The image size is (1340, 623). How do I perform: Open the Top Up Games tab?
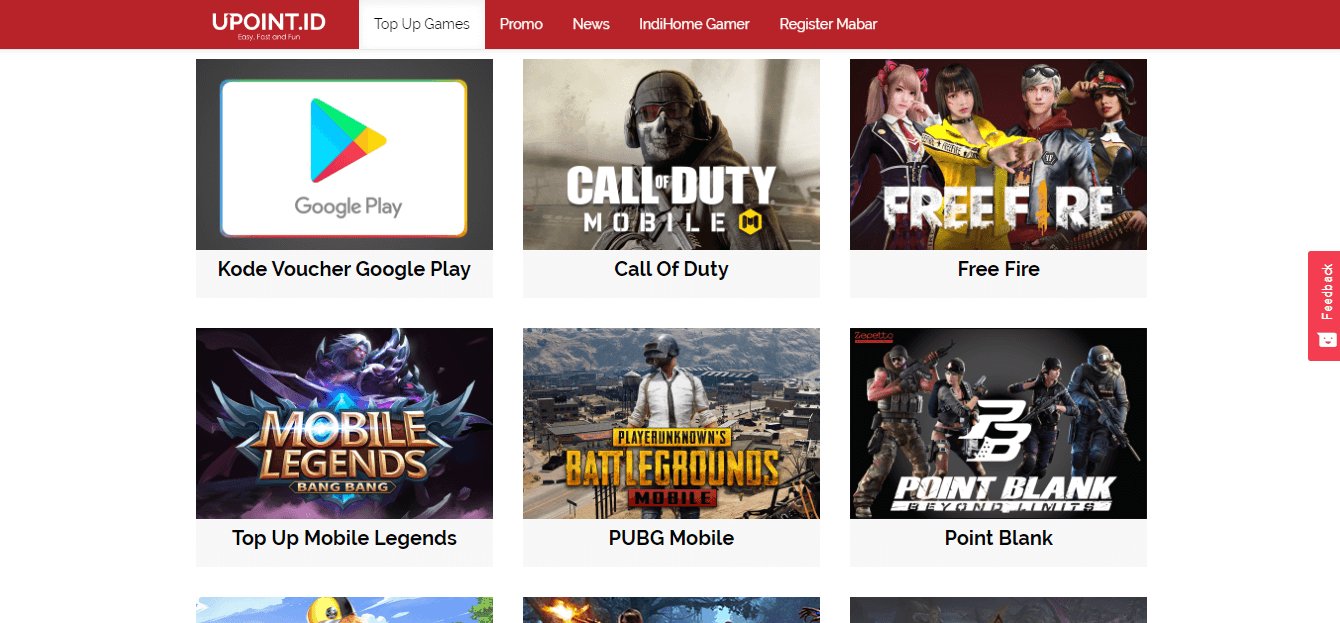(x=422, y=24)
